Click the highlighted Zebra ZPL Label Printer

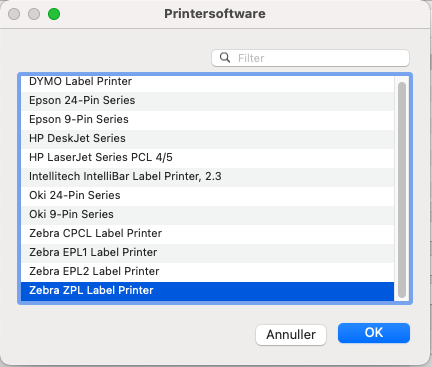point(207,291)
